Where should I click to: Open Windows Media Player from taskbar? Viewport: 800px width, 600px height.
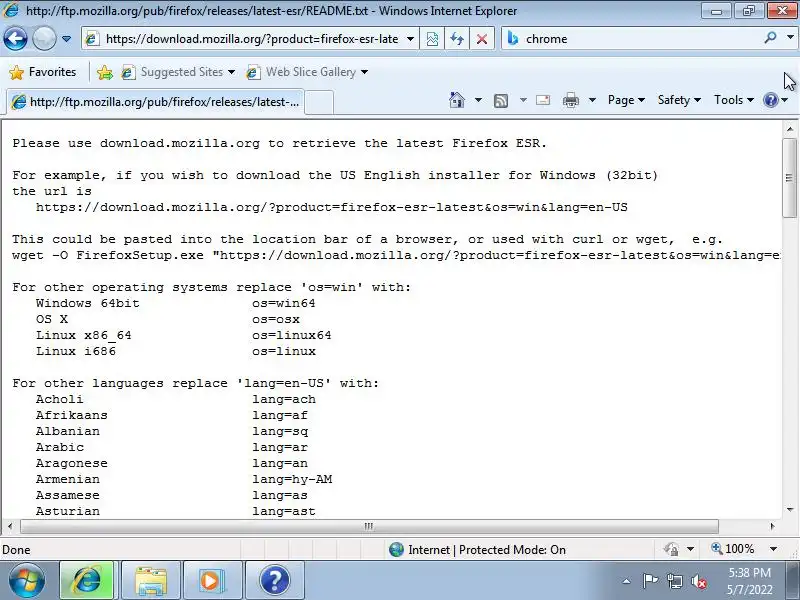pos(212,580)
